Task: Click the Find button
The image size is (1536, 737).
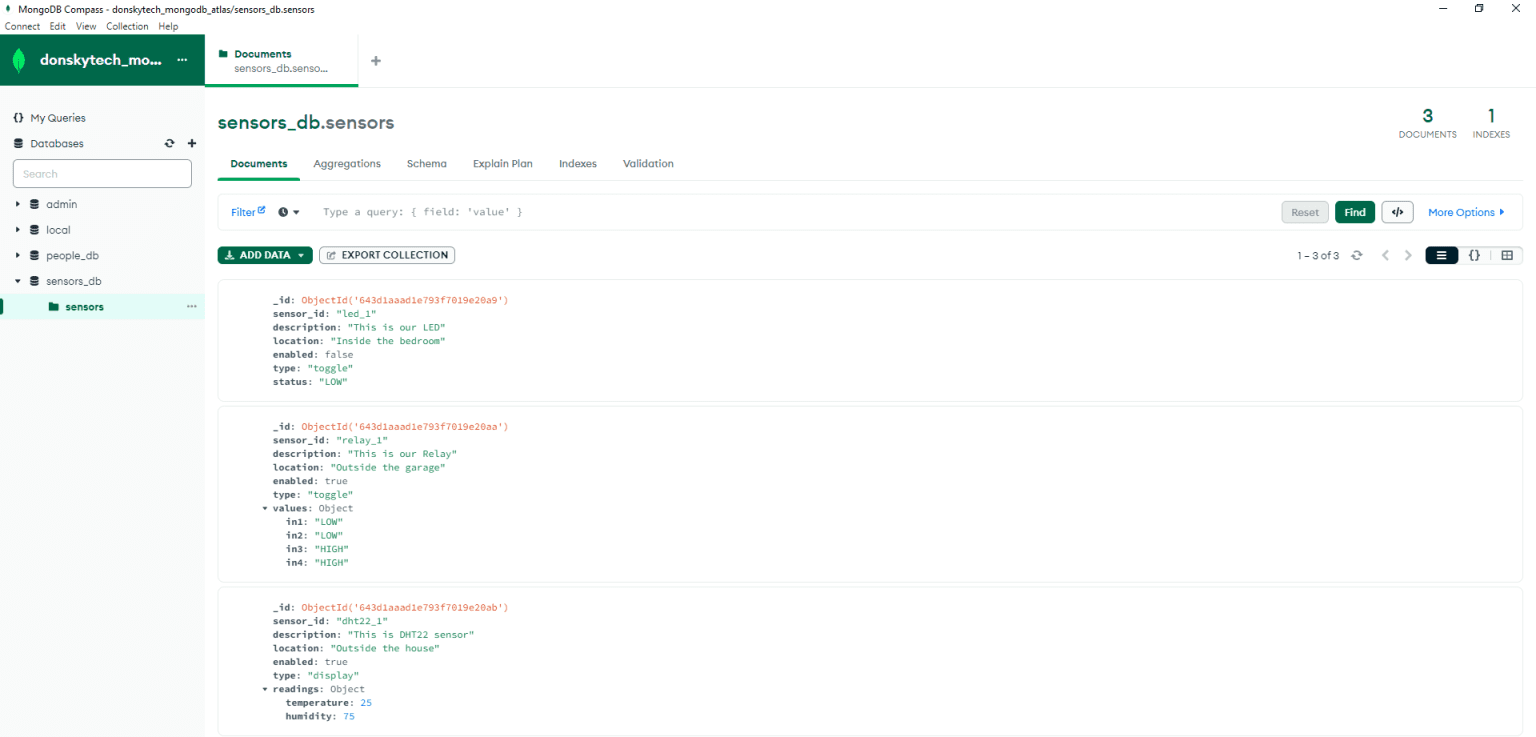Action: (1354, 211)
